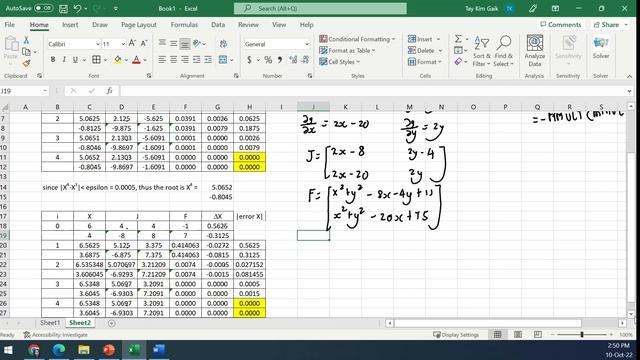The width and height of the screenshot is (640, 360).
Task: Click the Borders icon
Action: (x=96, y=60)
